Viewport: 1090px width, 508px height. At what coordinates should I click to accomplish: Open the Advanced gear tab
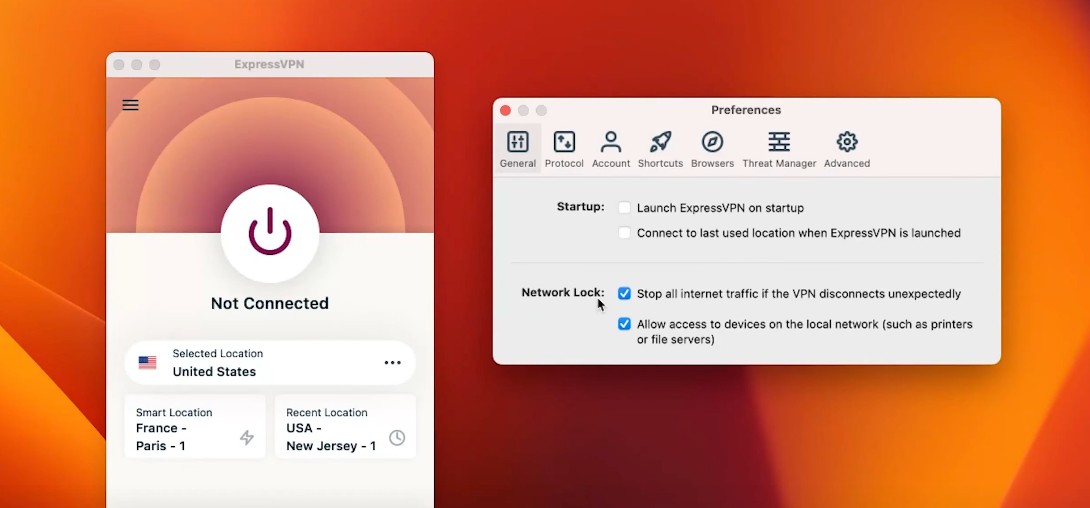tap(847, 149)
